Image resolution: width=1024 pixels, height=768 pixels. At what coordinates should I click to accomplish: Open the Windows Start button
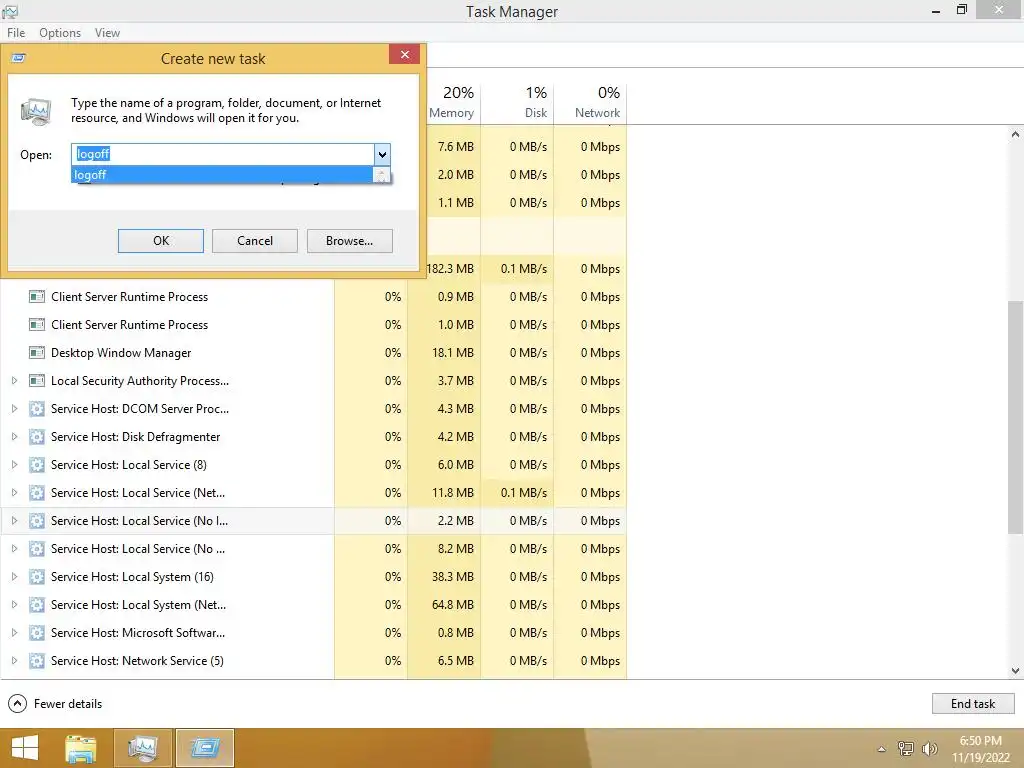click(x=25, y=748)
